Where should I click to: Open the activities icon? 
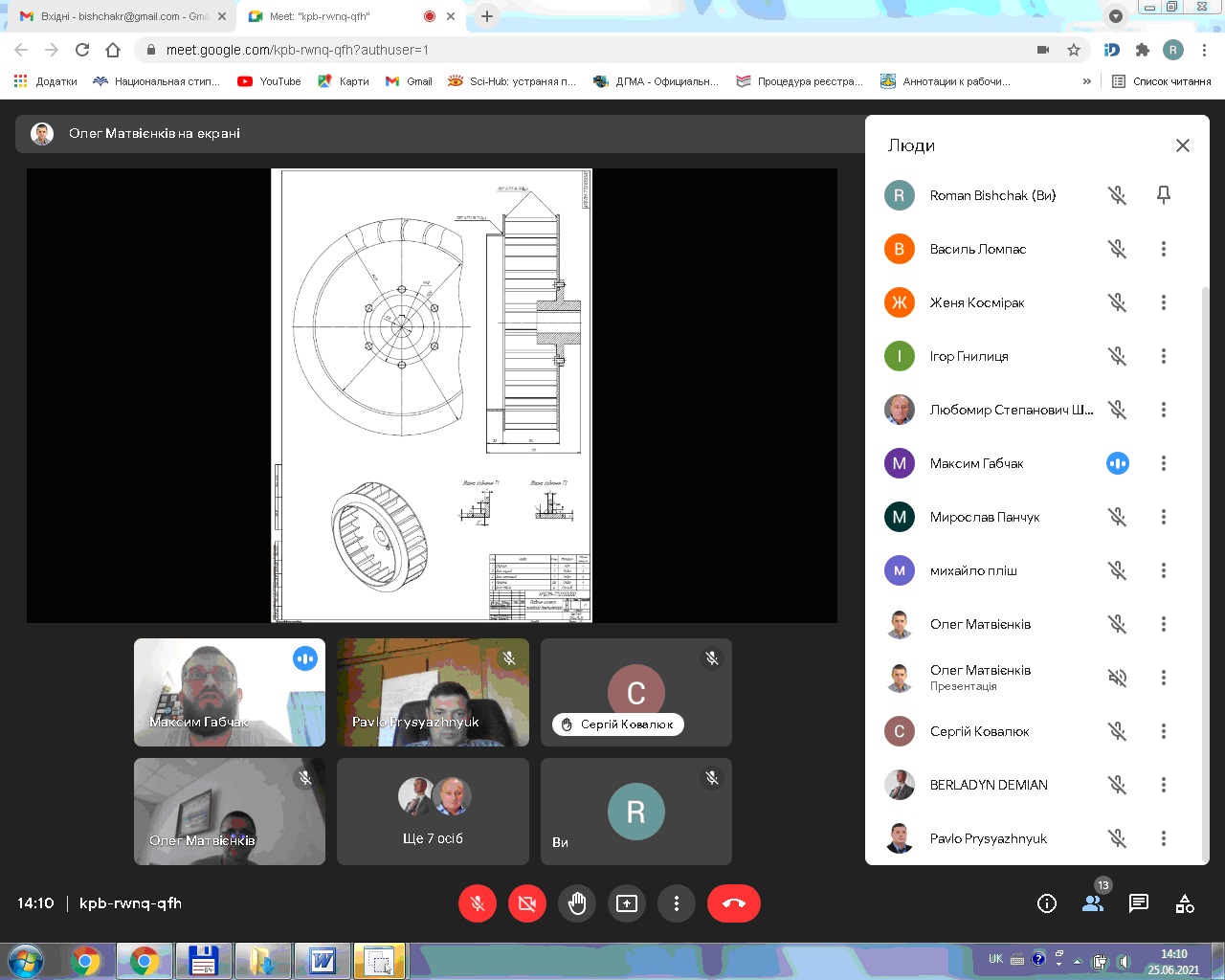(1185, 903)
